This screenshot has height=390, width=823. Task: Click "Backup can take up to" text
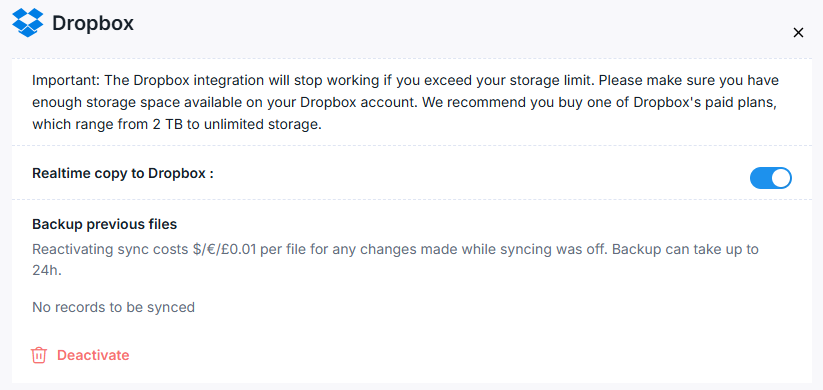click(x=685, y=249)
